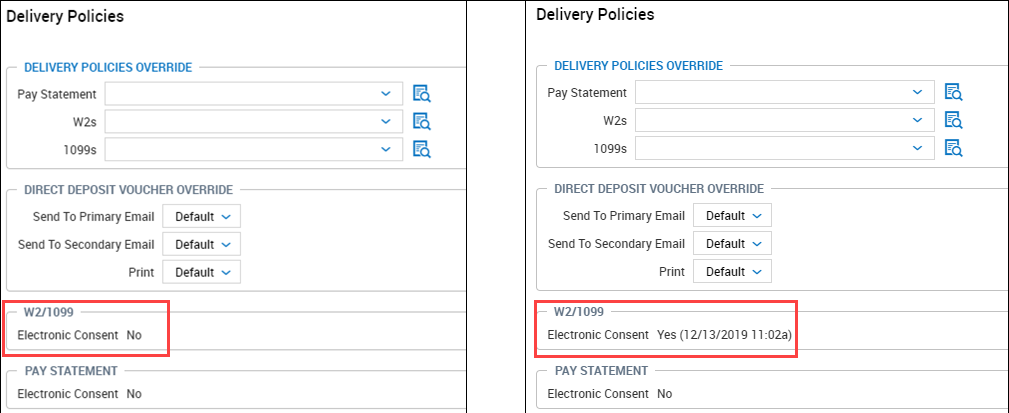The height and width of the screenshot is (413, 1009).
Task: Open the 1099s dropdown in left panel
Action: [x=254, y=149]
